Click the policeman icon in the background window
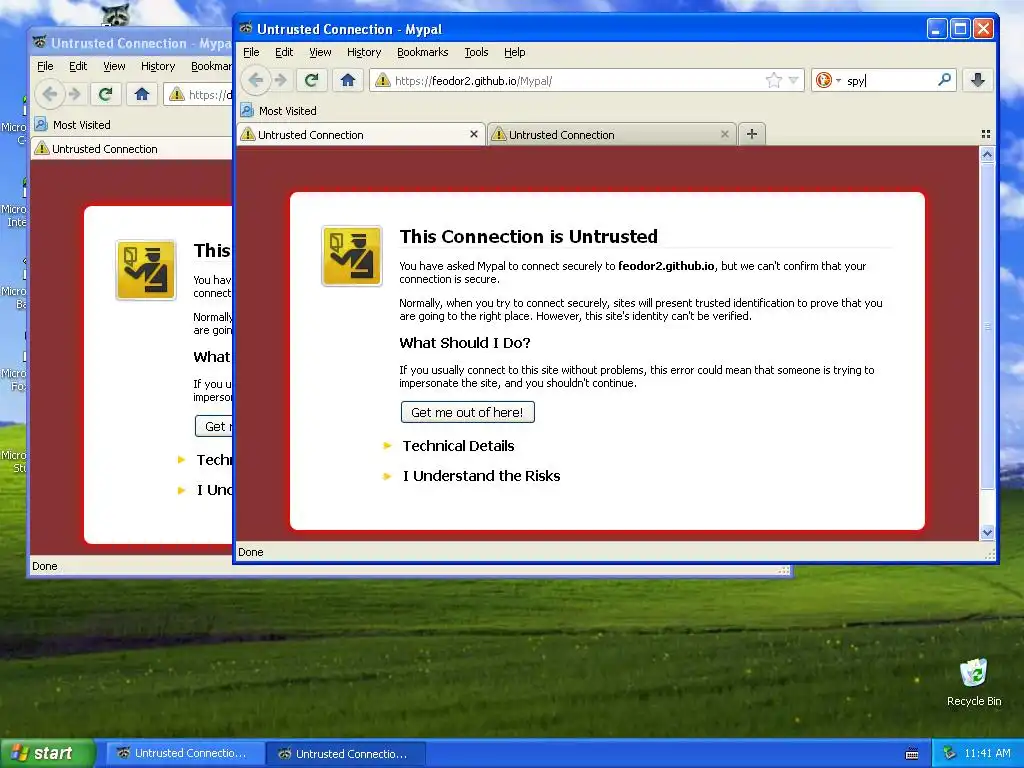Viewport: 1024px width, 768px height. [x=146, y=270]
